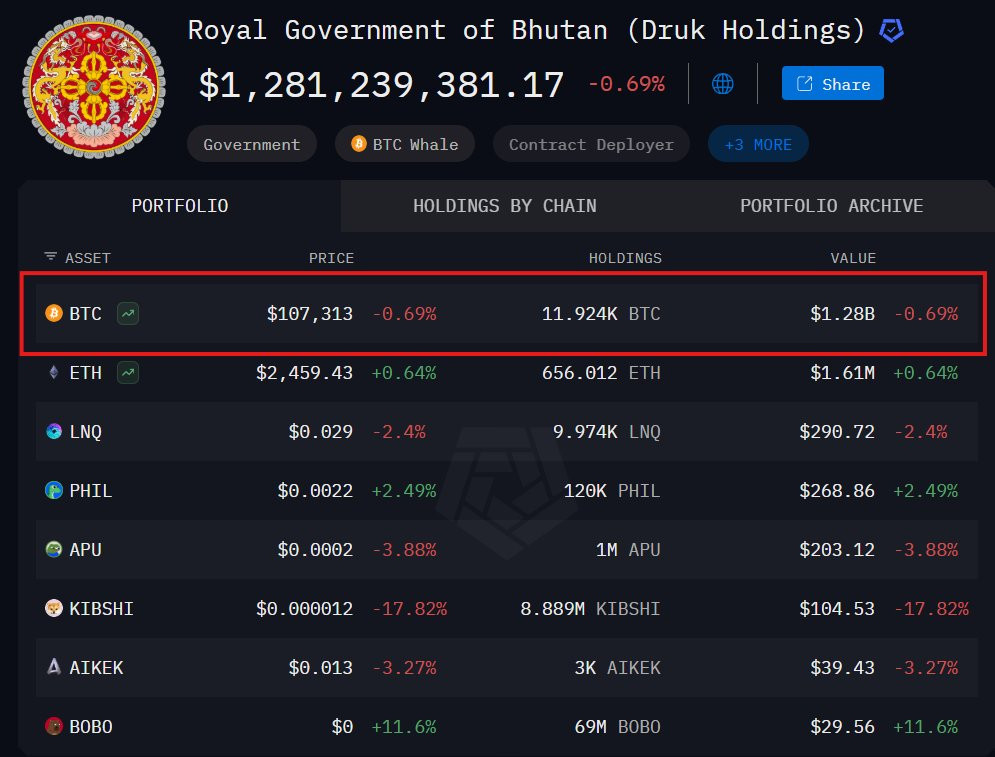Viewport: 995px width, 757px height.
Task: Click the PHIL token icon
Action: tap(54, 490)
